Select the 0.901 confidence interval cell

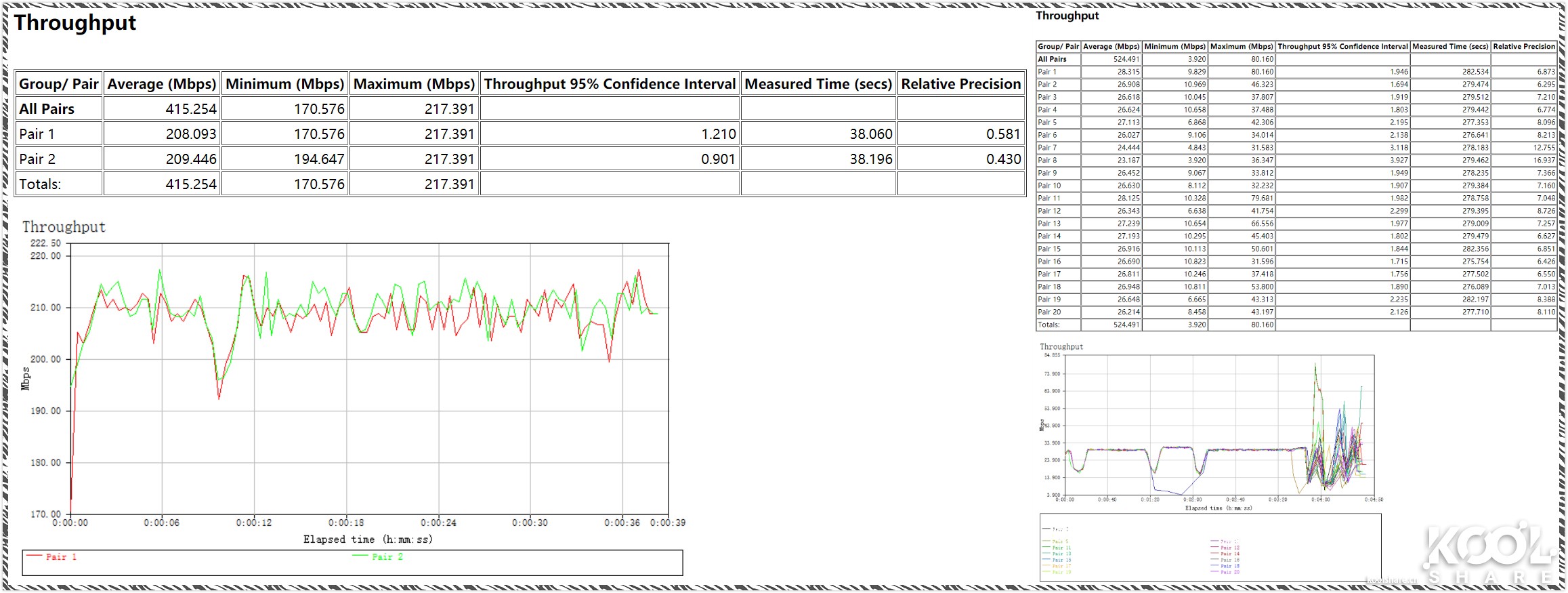tap(718, 159)
